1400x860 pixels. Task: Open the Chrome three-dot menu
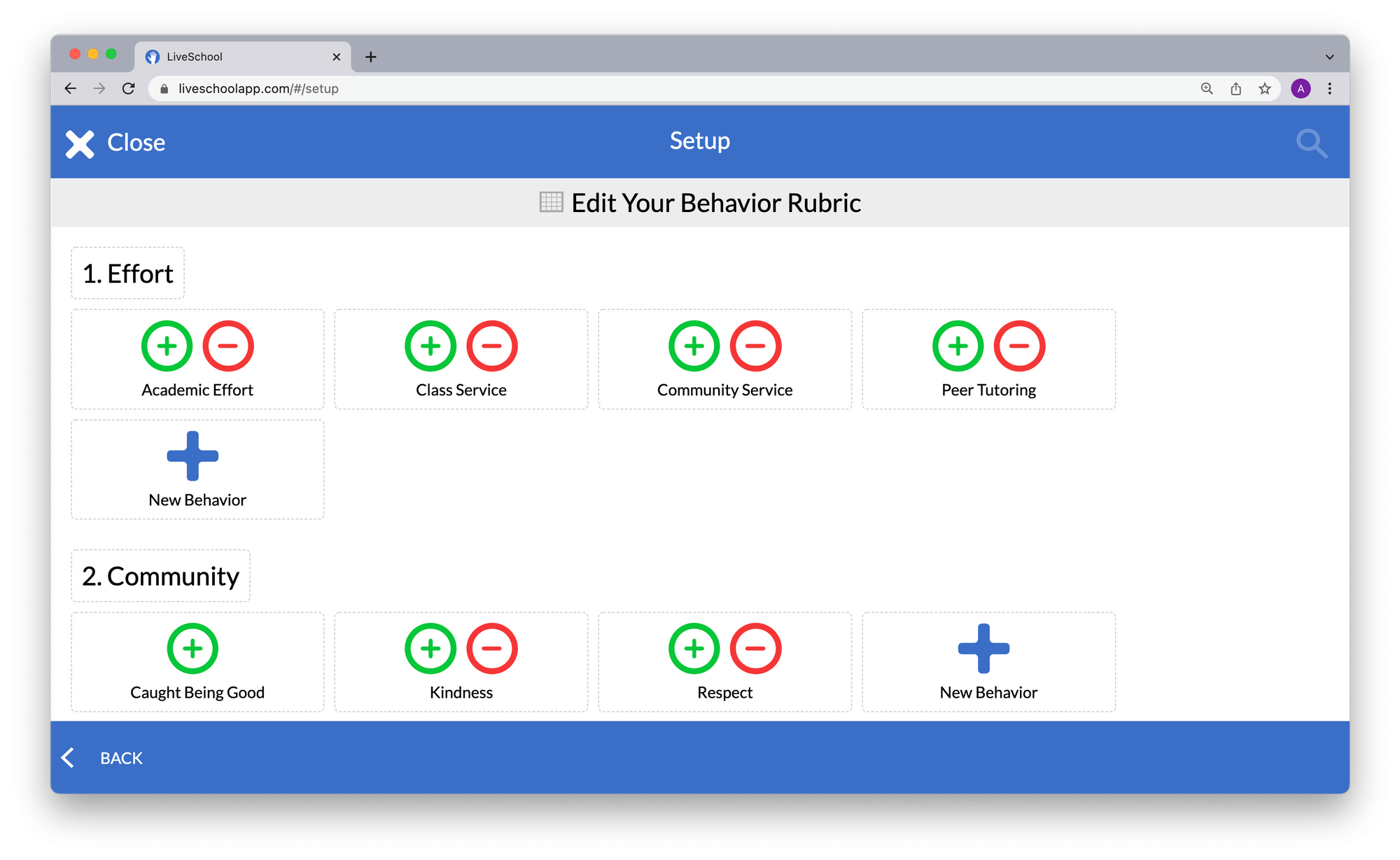coord(1330,88)
